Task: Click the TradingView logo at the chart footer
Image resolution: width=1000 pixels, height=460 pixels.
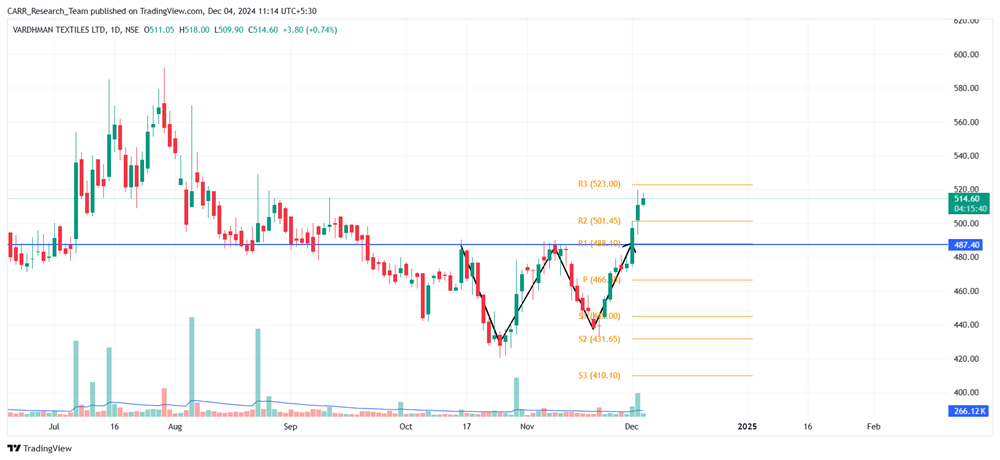Action: tap(40, 449)
